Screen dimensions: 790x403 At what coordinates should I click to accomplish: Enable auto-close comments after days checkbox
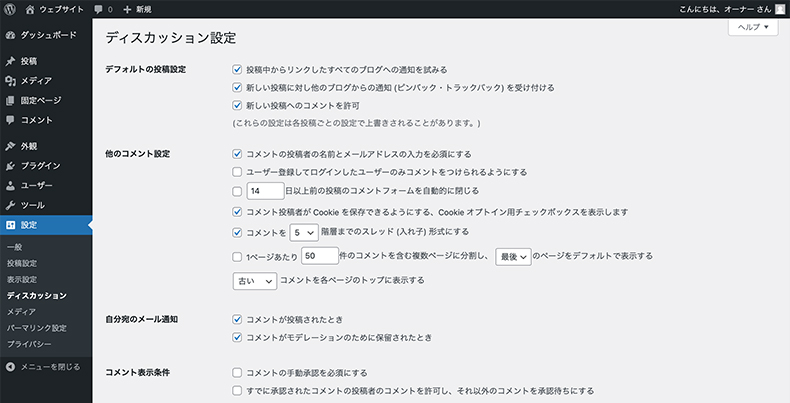[237, 191]
